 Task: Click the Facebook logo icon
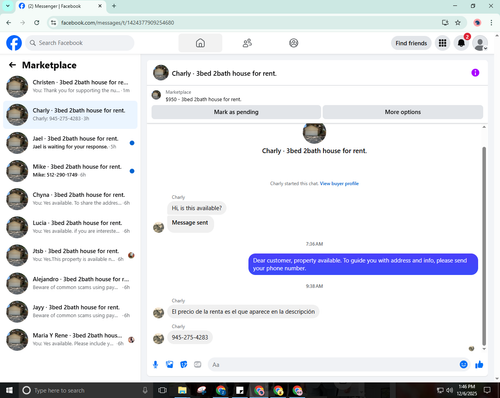[x=14, y=43]
